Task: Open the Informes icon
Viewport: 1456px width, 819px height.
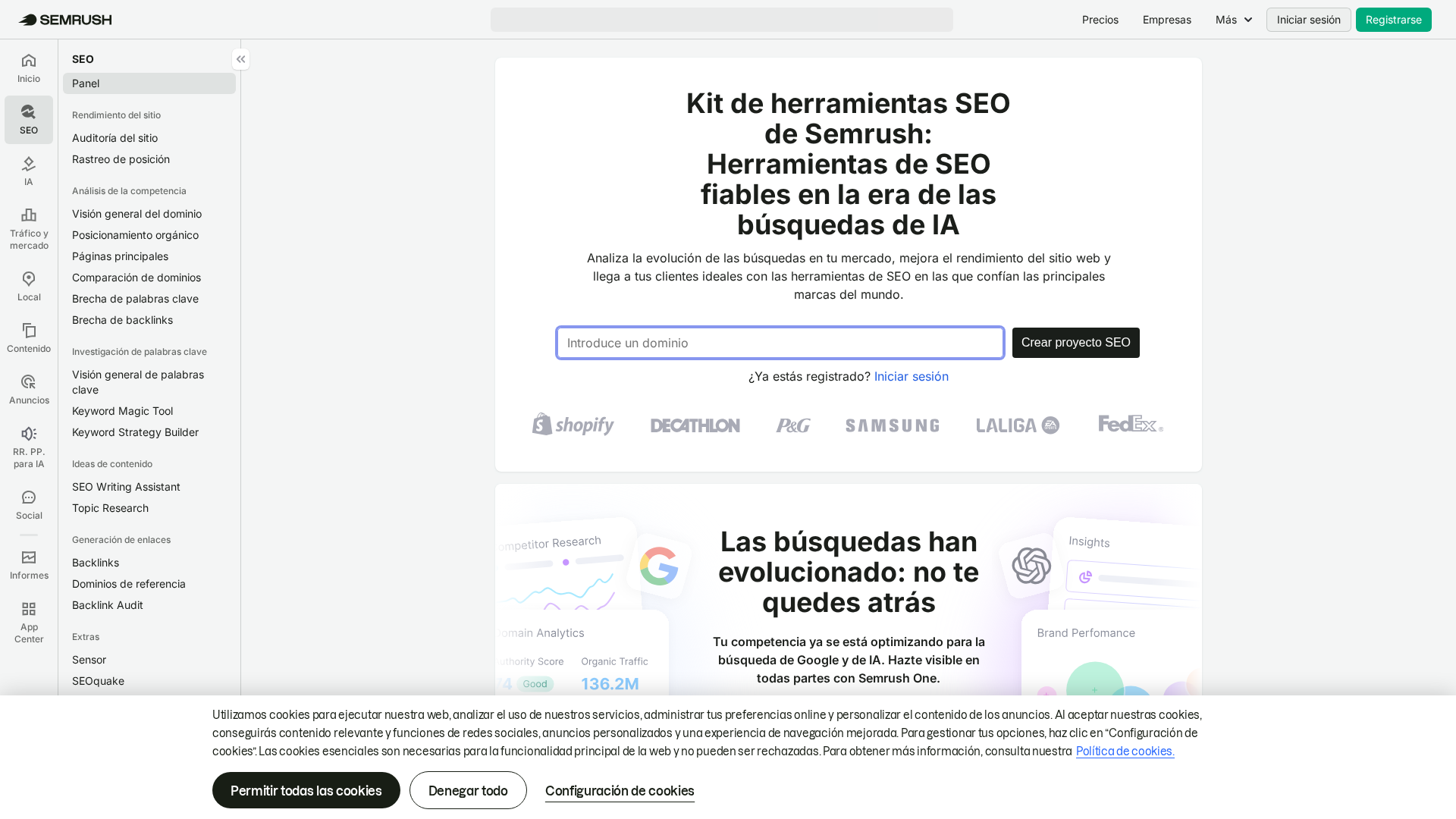Action: point(29,565)
